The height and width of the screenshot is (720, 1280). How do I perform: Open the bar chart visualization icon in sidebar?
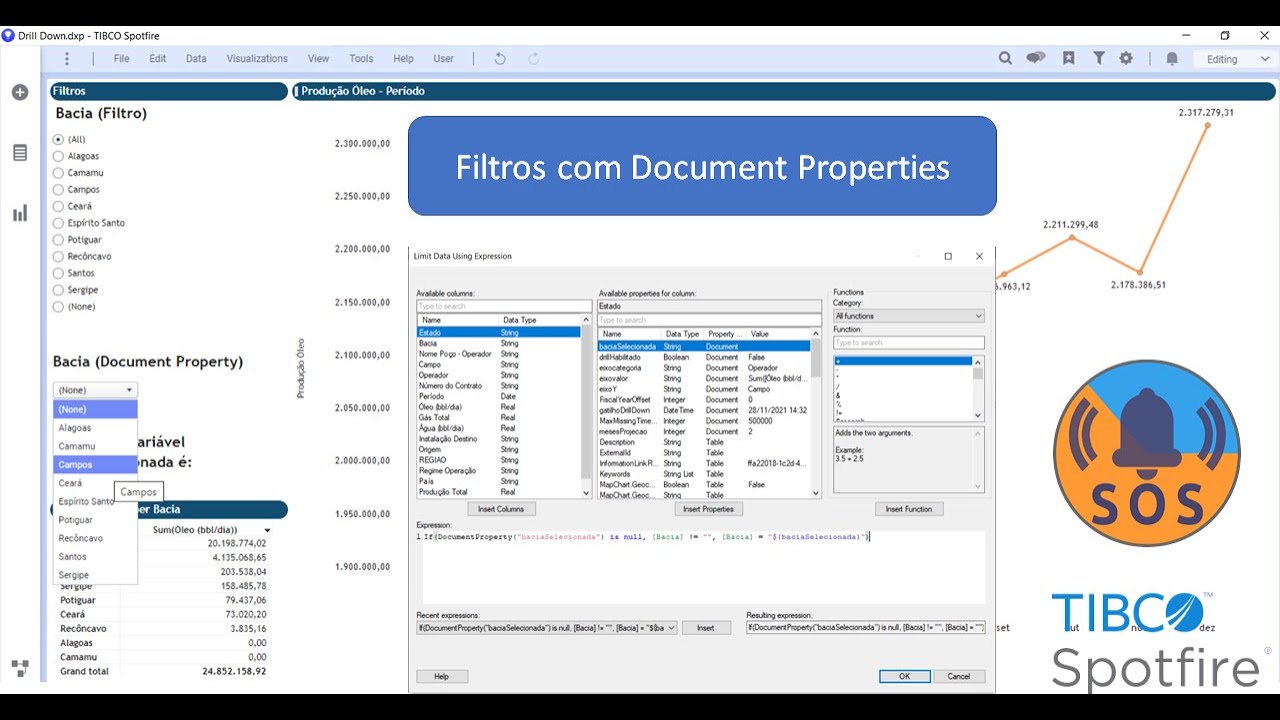pyautogui.click(x=20, y=213)
